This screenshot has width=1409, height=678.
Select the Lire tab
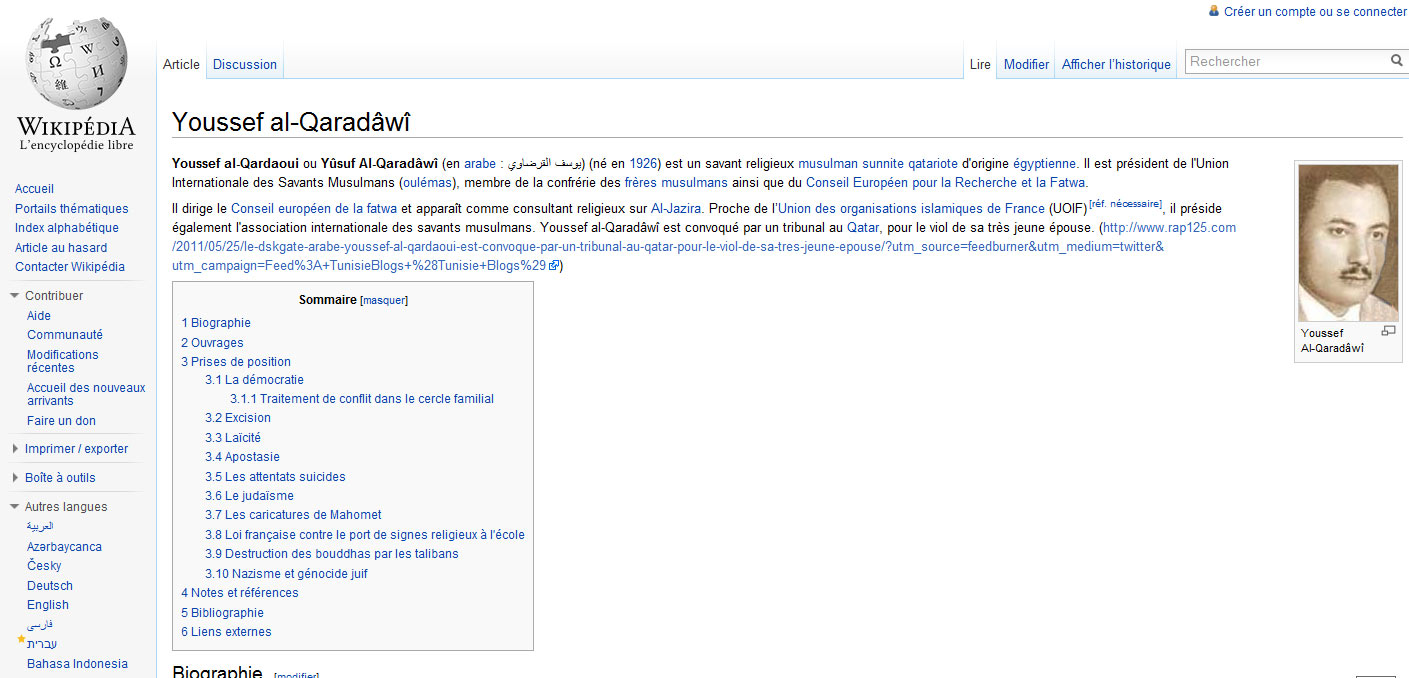pyautogui.click(x=980, y=64)
